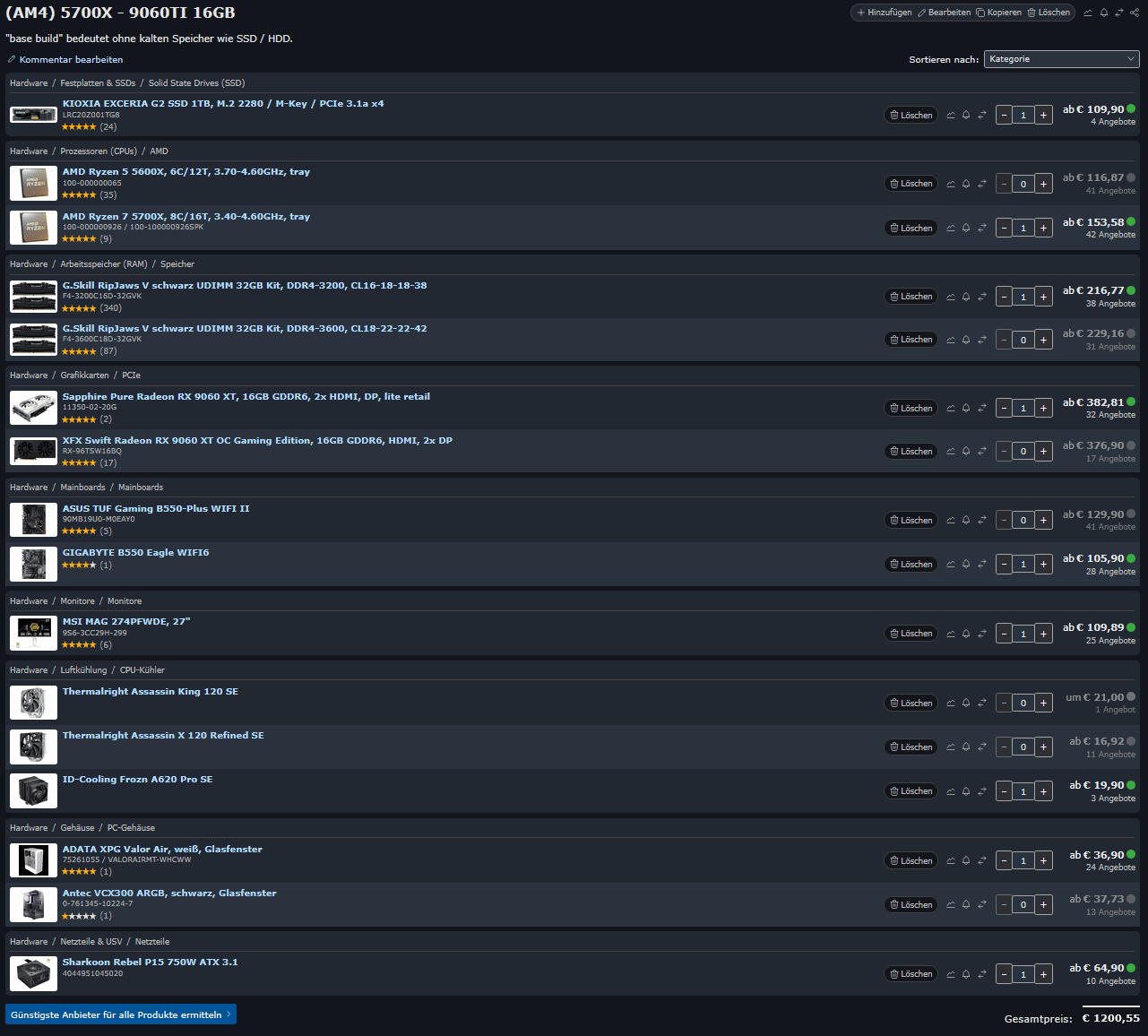Open Festplatten & SSDs breadcrumb category
The image size is (1148, 1036).
98,83
